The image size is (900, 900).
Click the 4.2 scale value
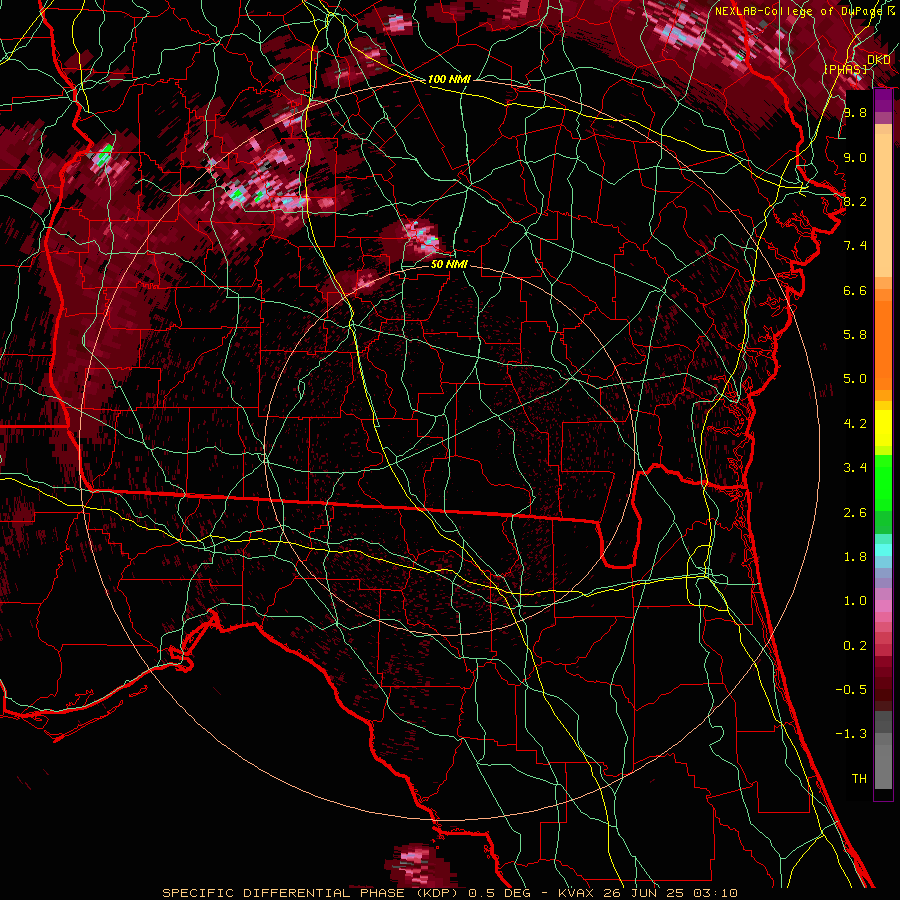point(855,424)
